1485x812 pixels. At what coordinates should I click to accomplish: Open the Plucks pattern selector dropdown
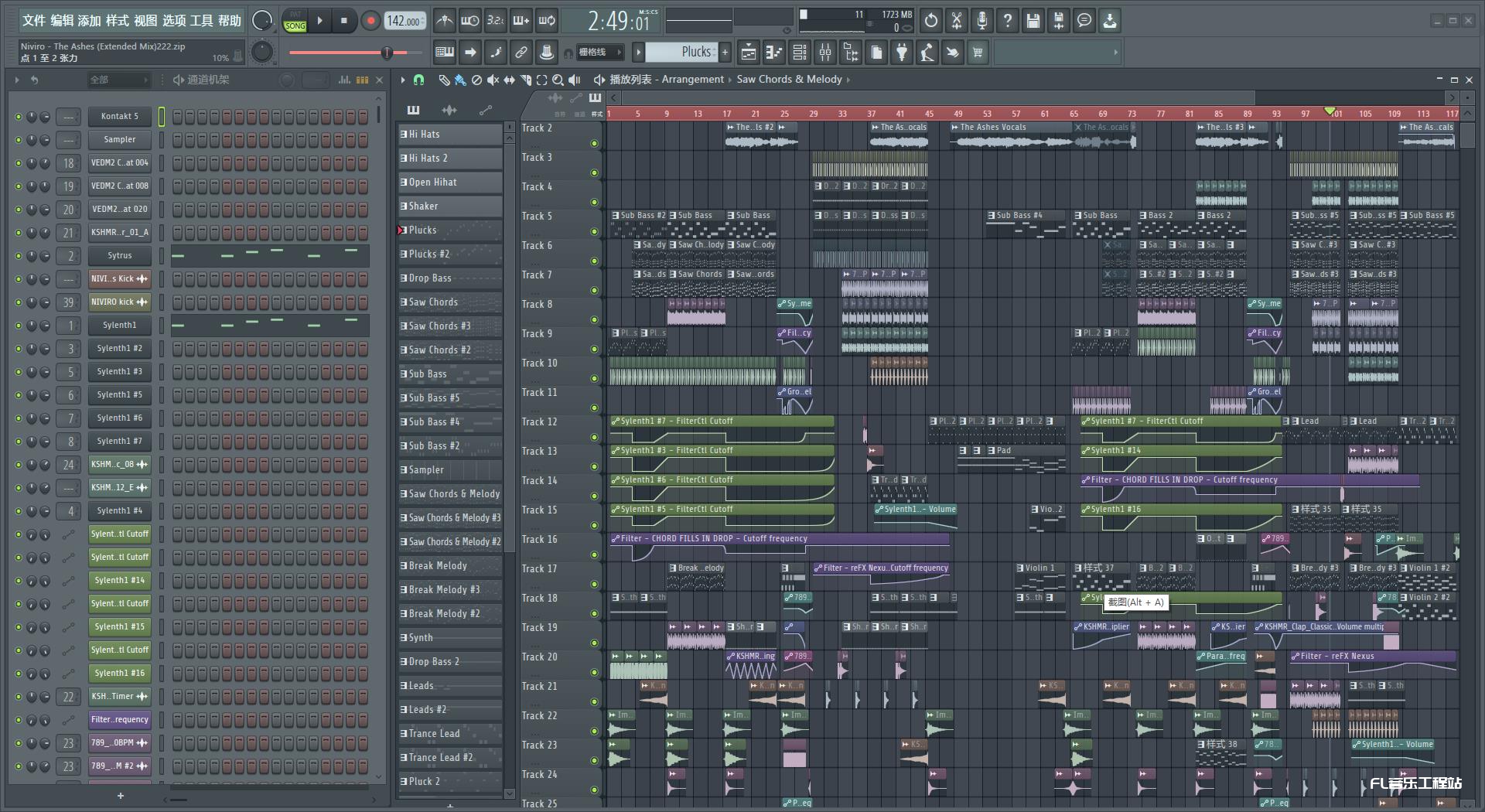681,52
